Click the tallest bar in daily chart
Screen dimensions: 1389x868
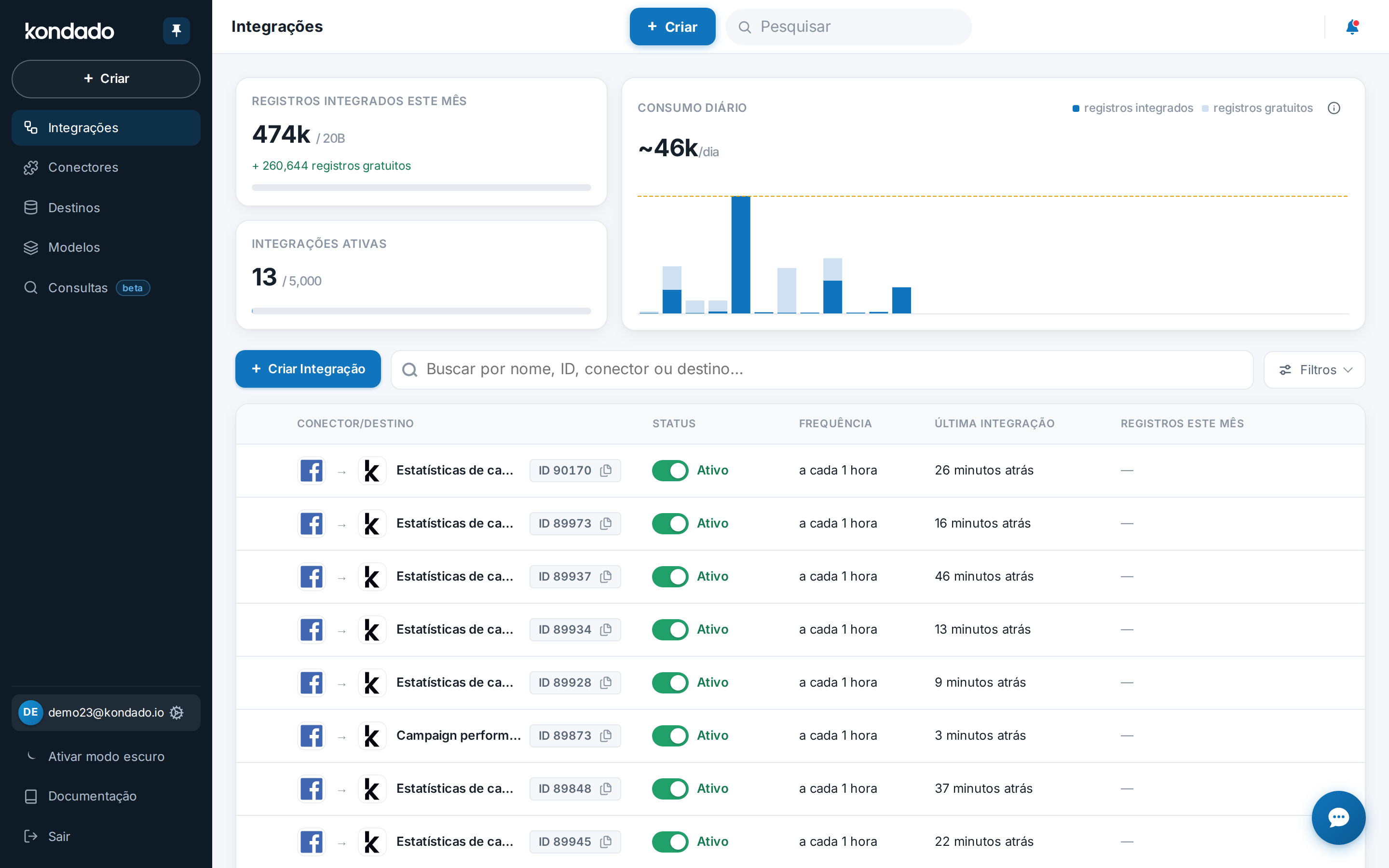[740, 255]
